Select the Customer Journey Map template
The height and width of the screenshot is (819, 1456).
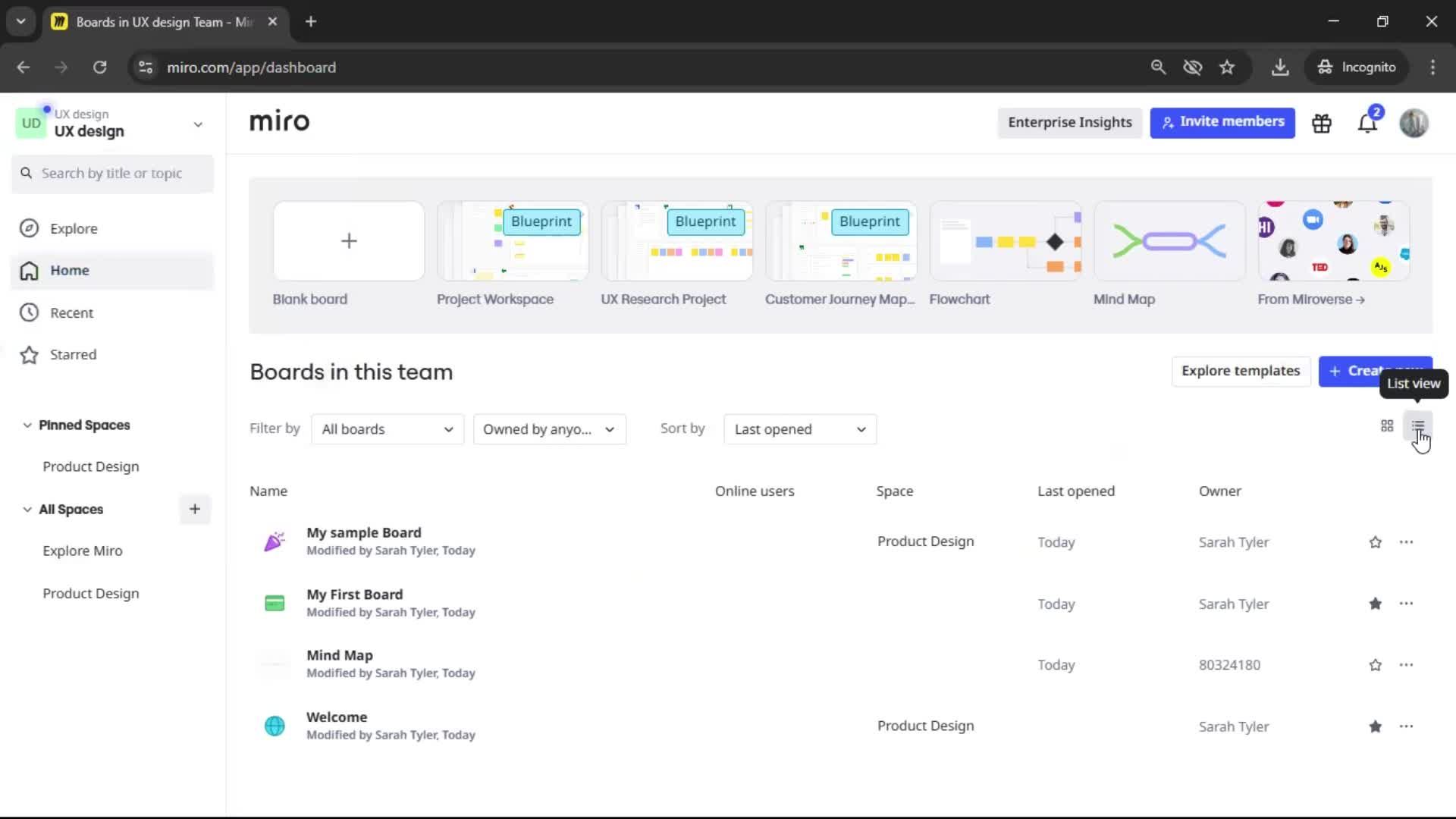[841, 241]
